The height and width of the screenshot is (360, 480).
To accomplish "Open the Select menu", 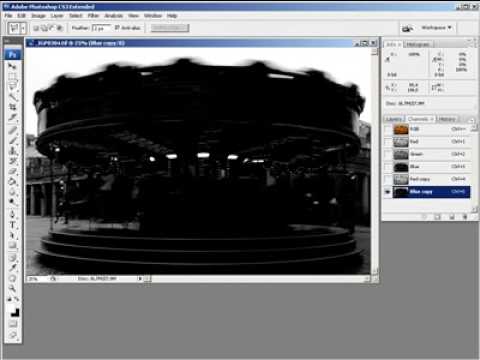I will coord(76,16).
